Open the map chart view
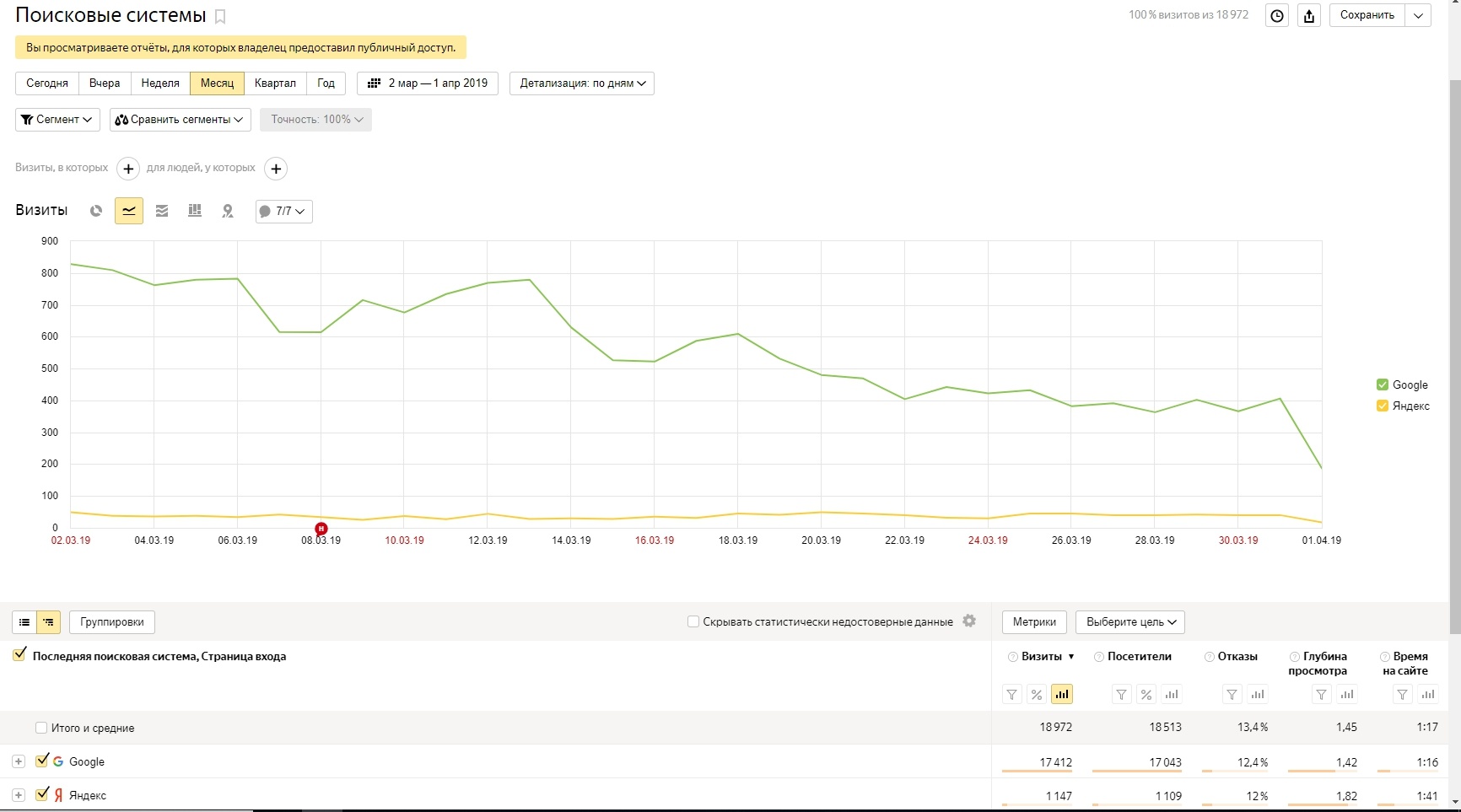Screen dimensions: 1461x812 228,211
